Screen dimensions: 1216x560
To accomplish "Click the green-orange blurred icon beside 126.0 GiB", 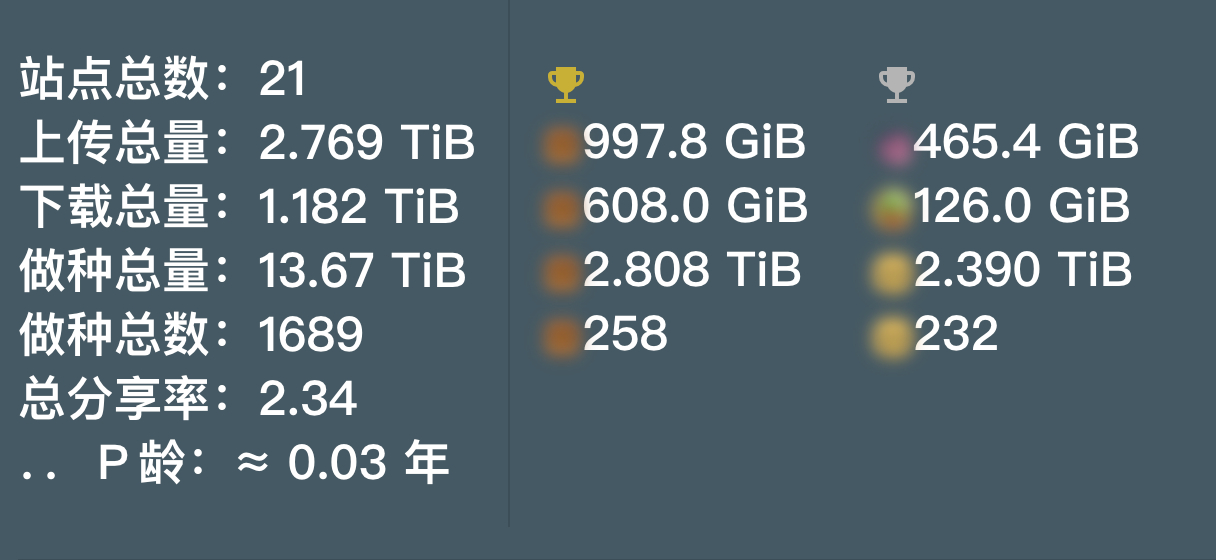I will coord(893,209).
